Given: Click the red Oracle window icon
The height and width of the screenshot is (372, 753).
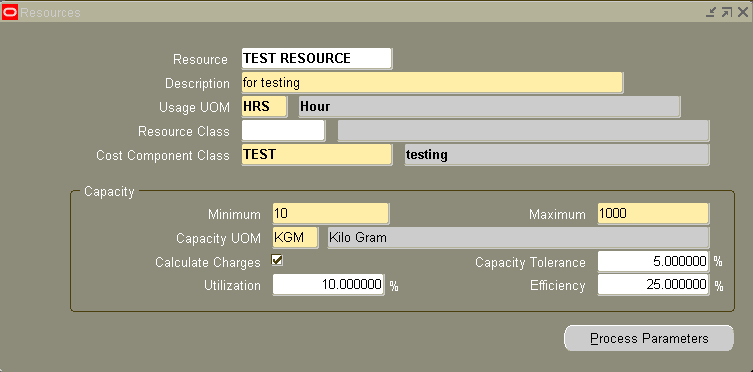Looking at the screenshot, I should (10, 12).
